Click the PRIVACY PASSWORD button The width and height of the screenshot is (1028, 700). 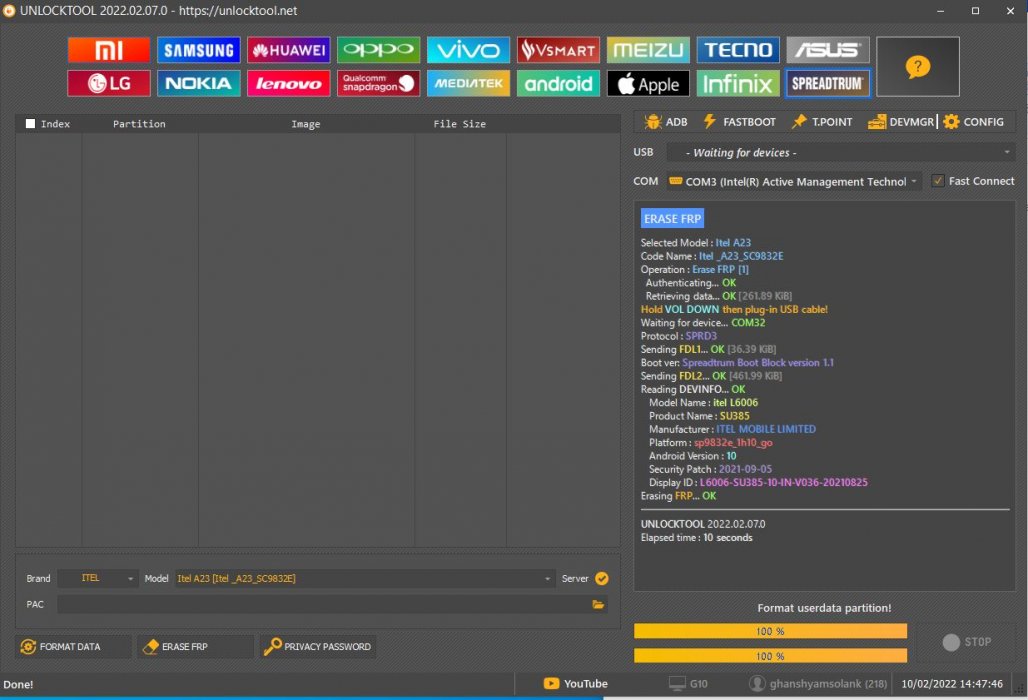pos(318,646)
